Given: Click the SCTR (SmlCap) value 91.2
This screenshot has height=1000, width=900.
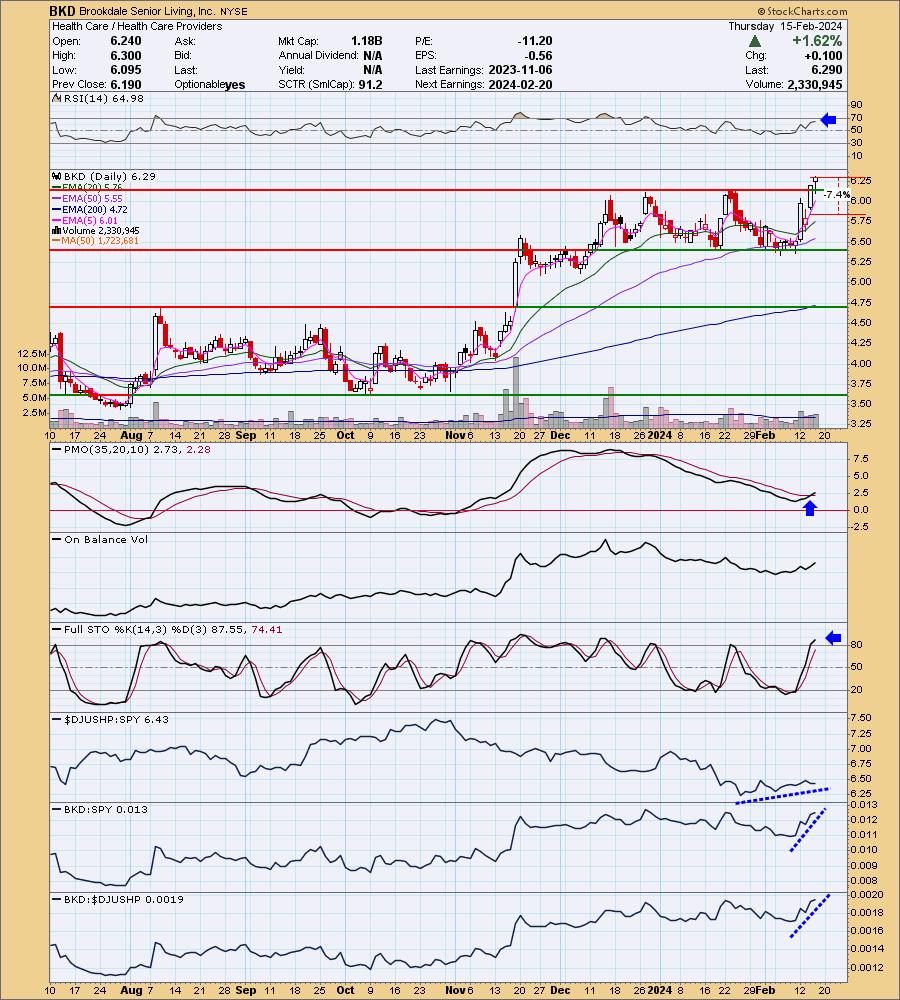Looking at the screenshot, I should (x=370, y=85).
